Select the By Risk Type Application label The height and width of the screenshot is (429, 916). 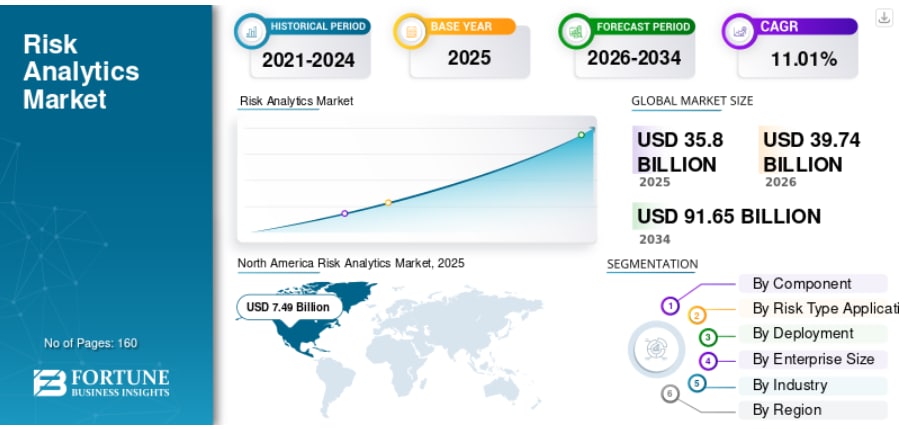(x=819, y=308)
